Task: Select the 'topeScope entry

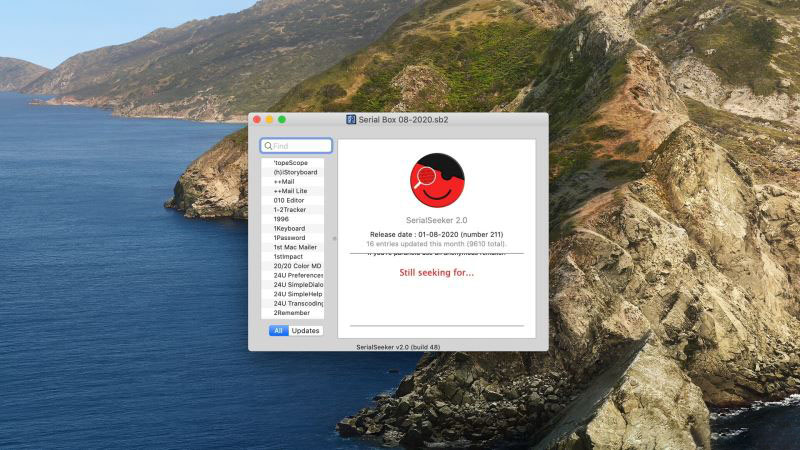Action: (292, 163)
